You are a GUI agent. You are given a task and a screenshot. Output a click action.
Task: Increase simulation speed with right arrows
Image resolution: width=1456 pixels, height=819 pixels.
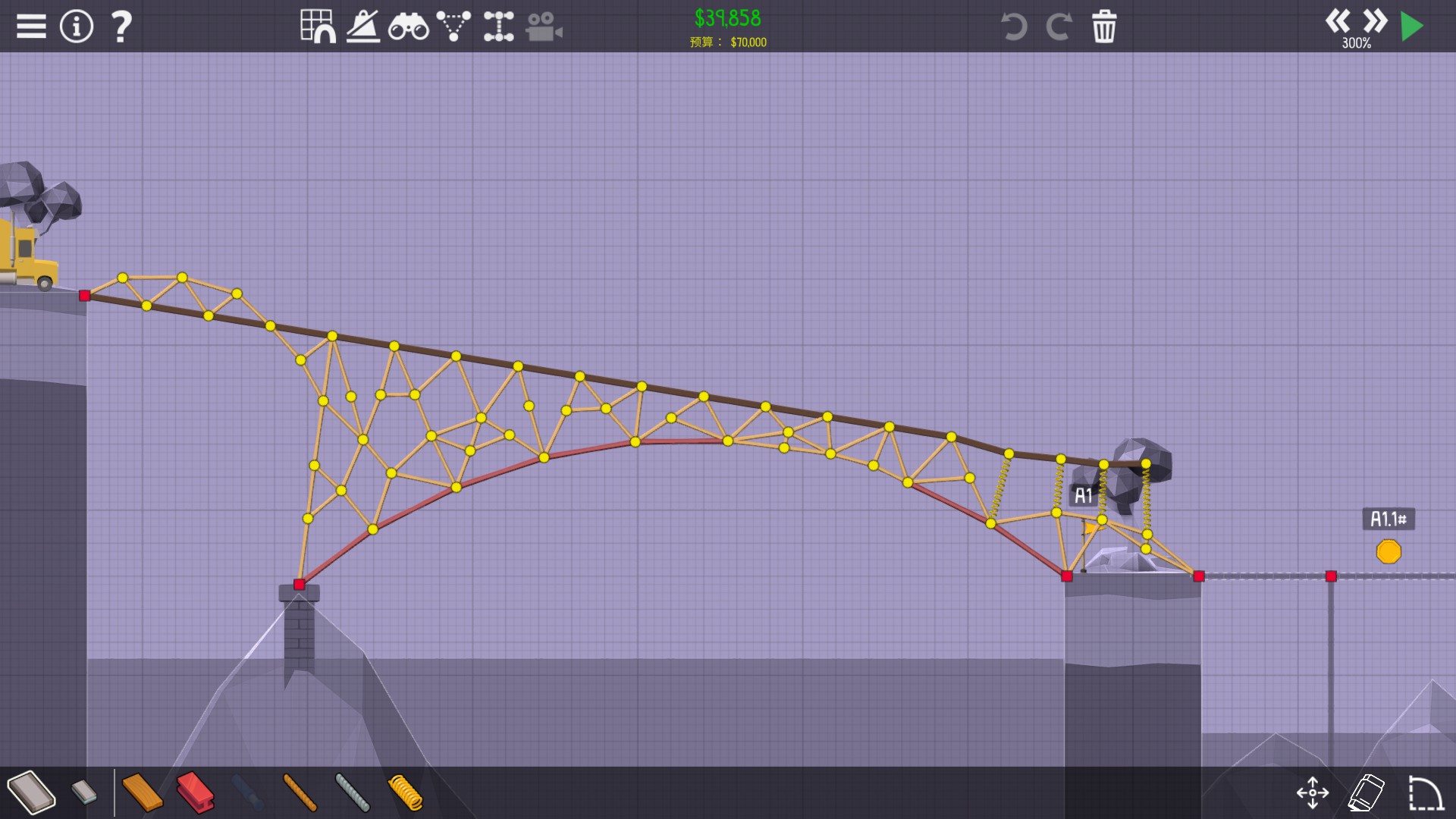click(x=1375, y=20)
